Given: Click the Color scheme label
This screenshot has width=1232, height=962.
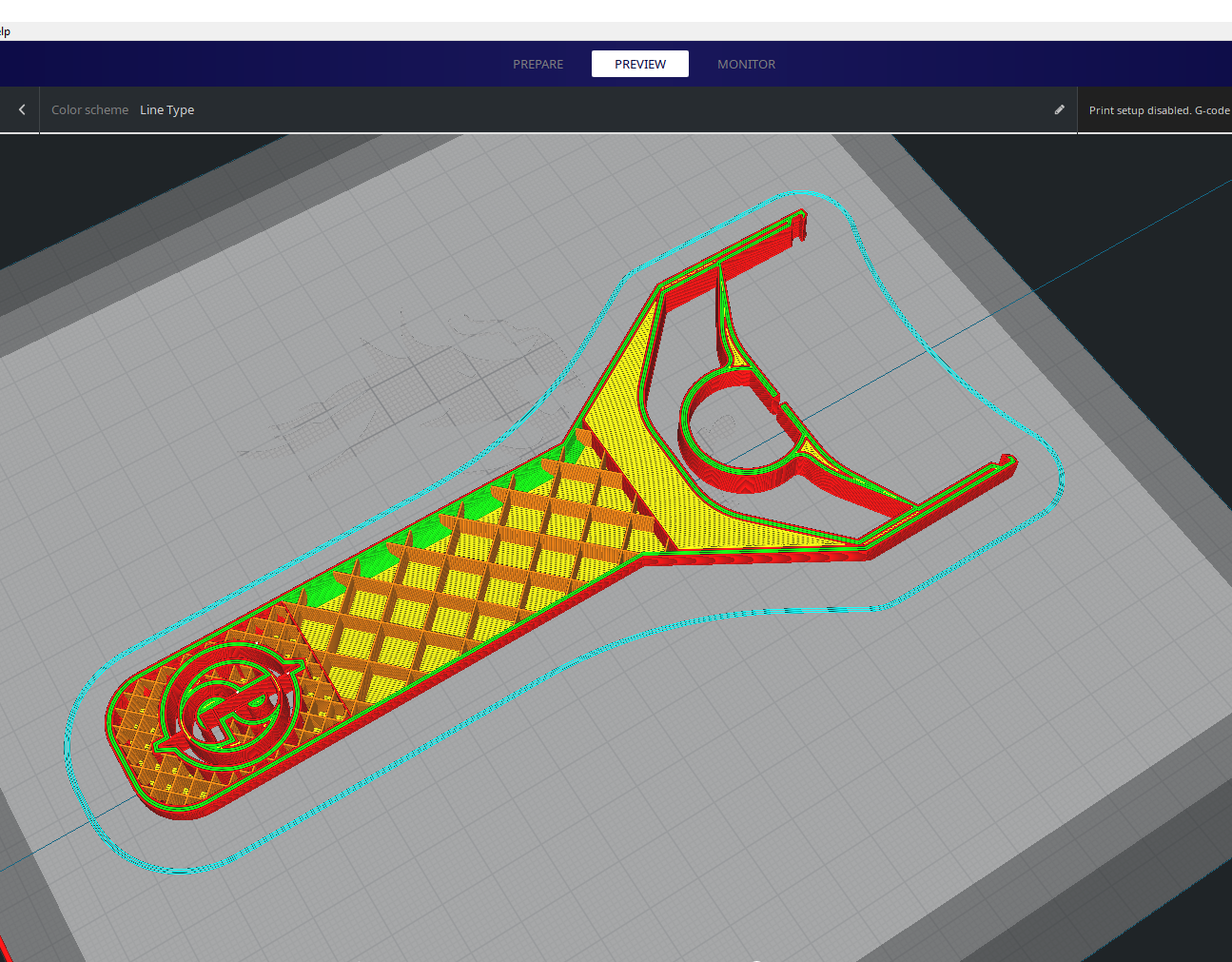Looking at the screenshot, I should (x=89, y=110).
